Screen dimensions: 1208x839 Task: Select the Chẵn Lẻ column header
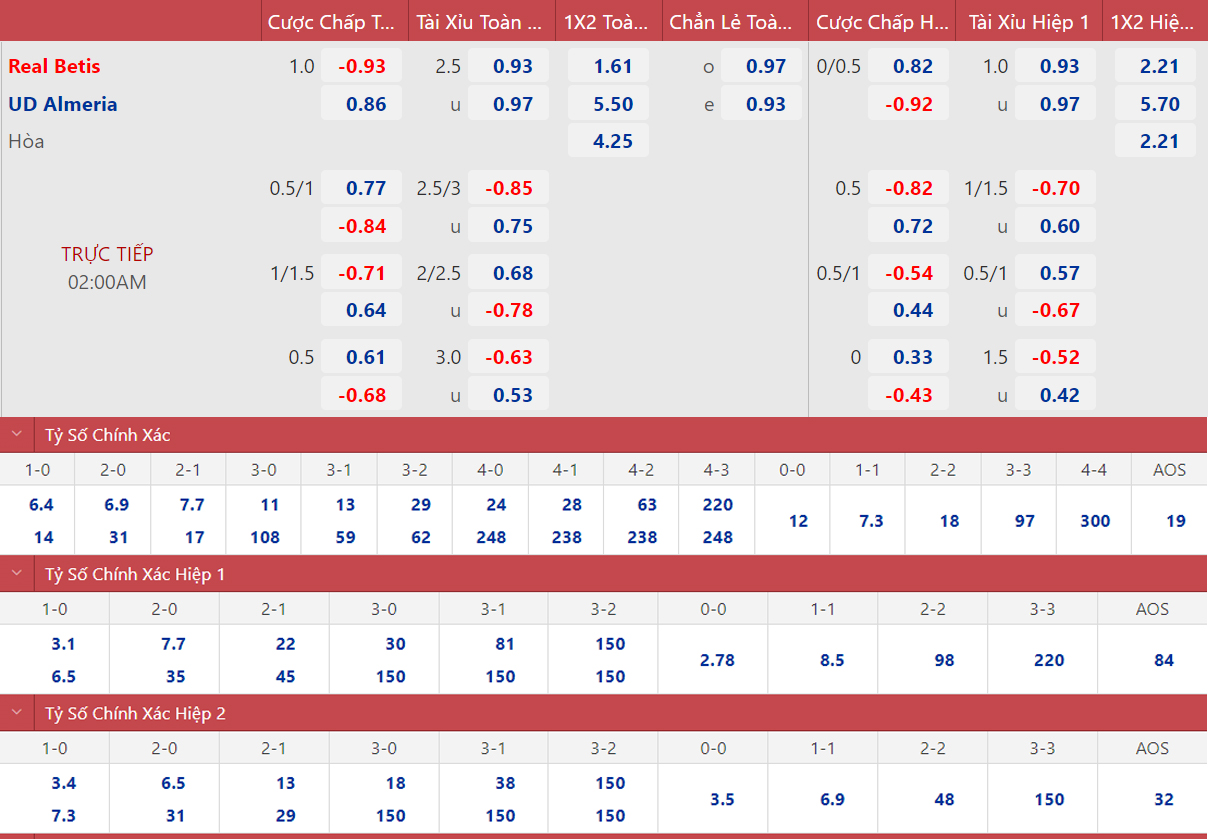733,22
